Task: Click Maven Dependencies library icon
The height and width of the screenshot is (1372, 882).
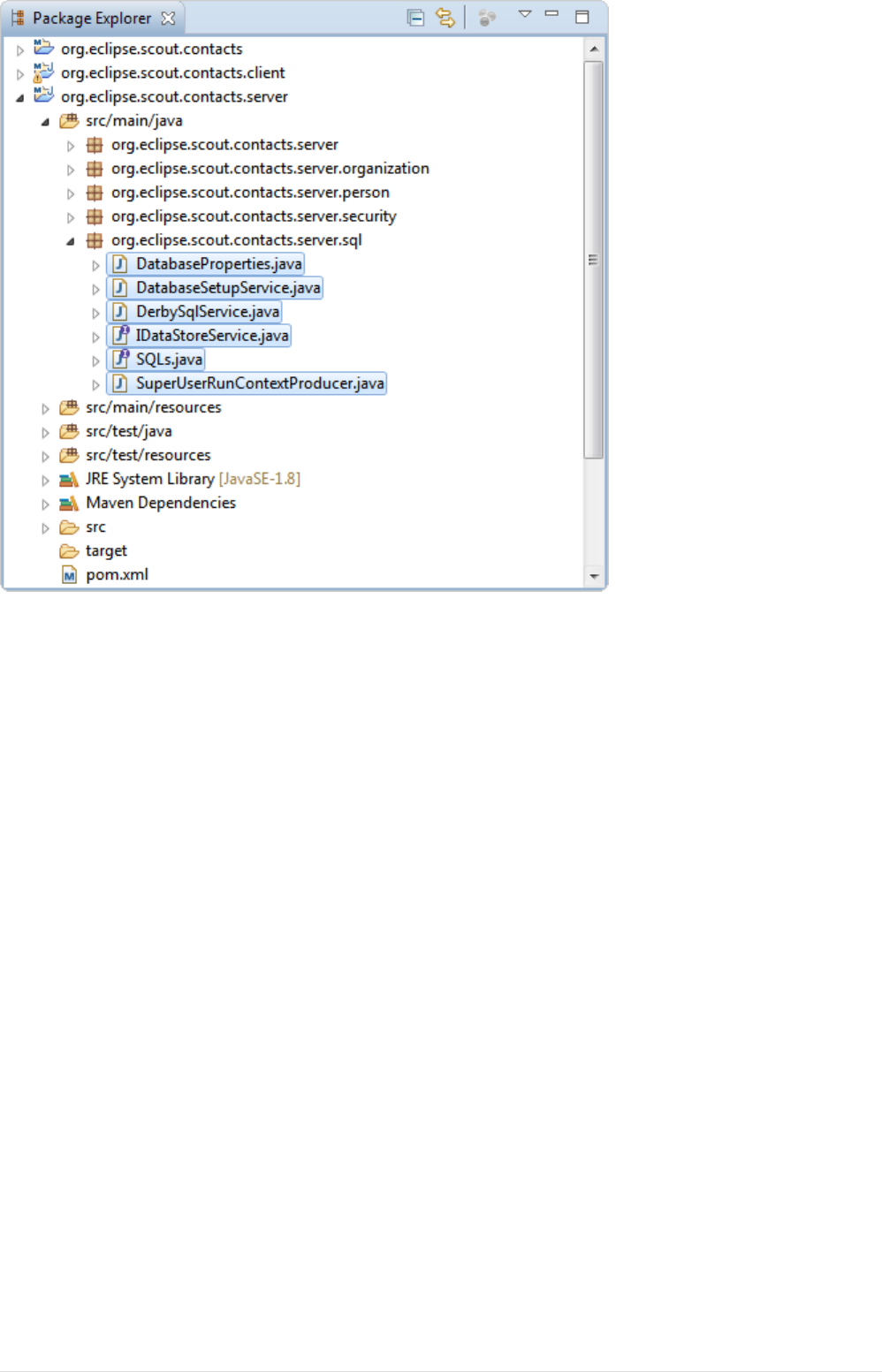Action: pyautogui.click(x=69, y=503)
